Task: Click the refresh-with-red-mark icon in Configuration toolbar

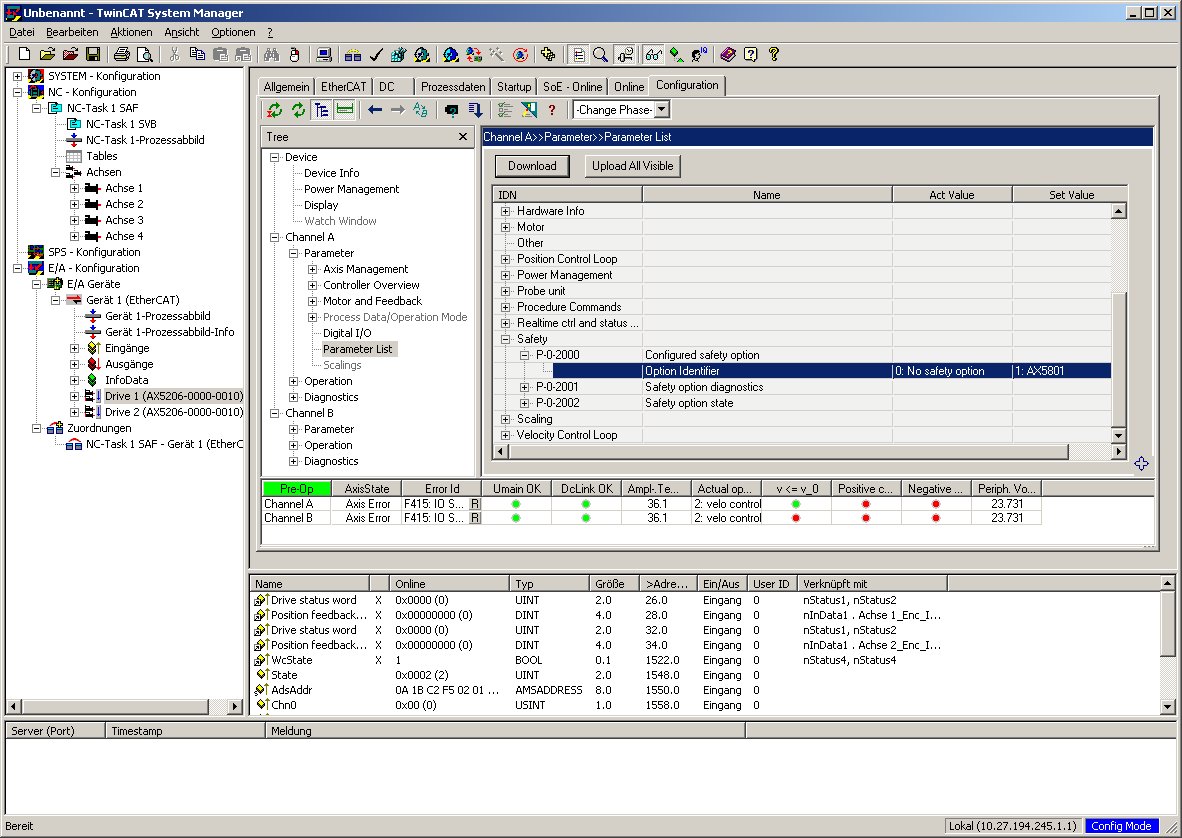Action: pos(275,110)
